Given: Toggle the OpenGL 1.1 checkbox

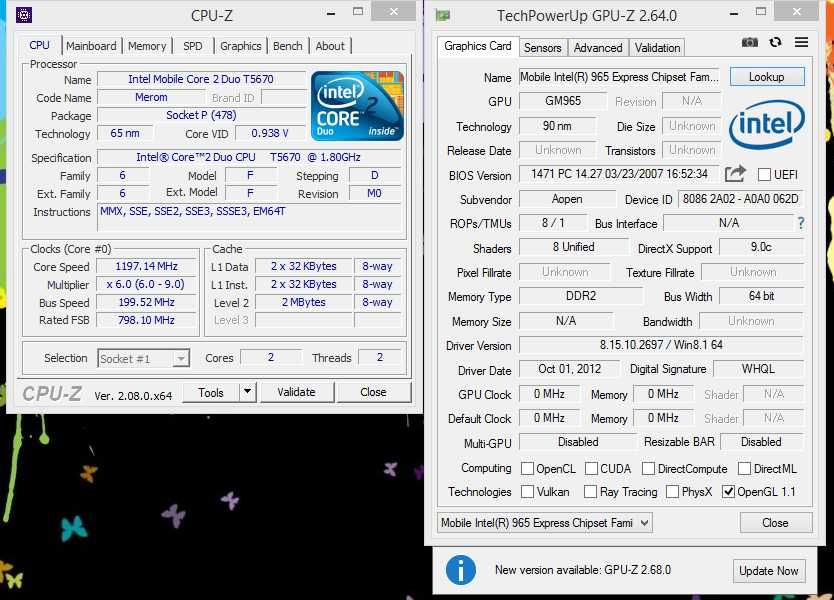Looking at the screenshot, I should pos(728,491).
